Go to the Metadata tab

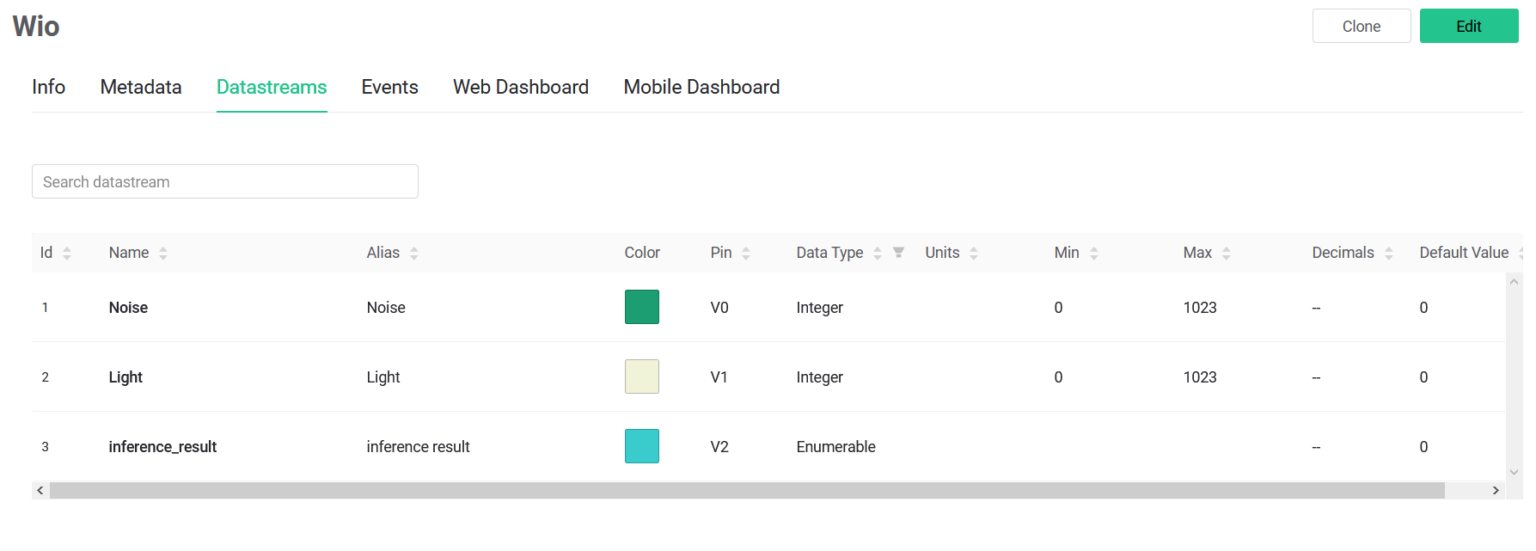click(x=141, y=87)
